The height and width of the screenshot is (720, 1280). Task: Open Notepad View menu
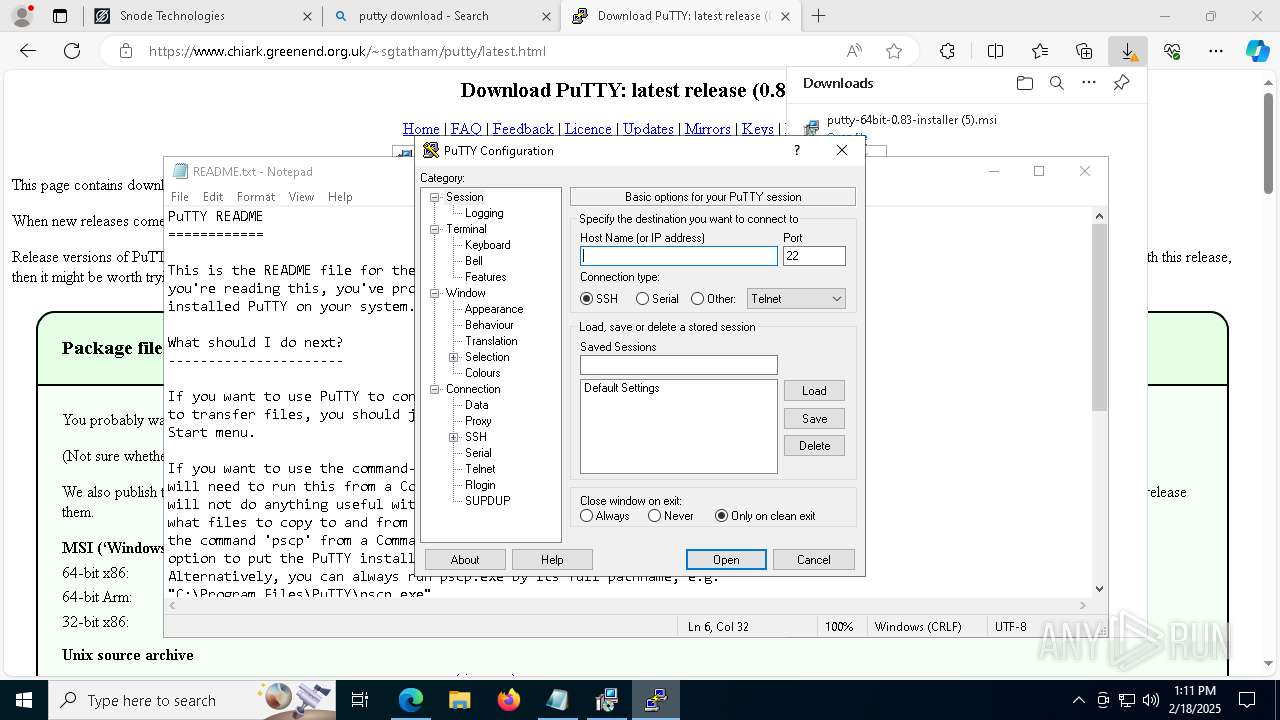[301, 197]
